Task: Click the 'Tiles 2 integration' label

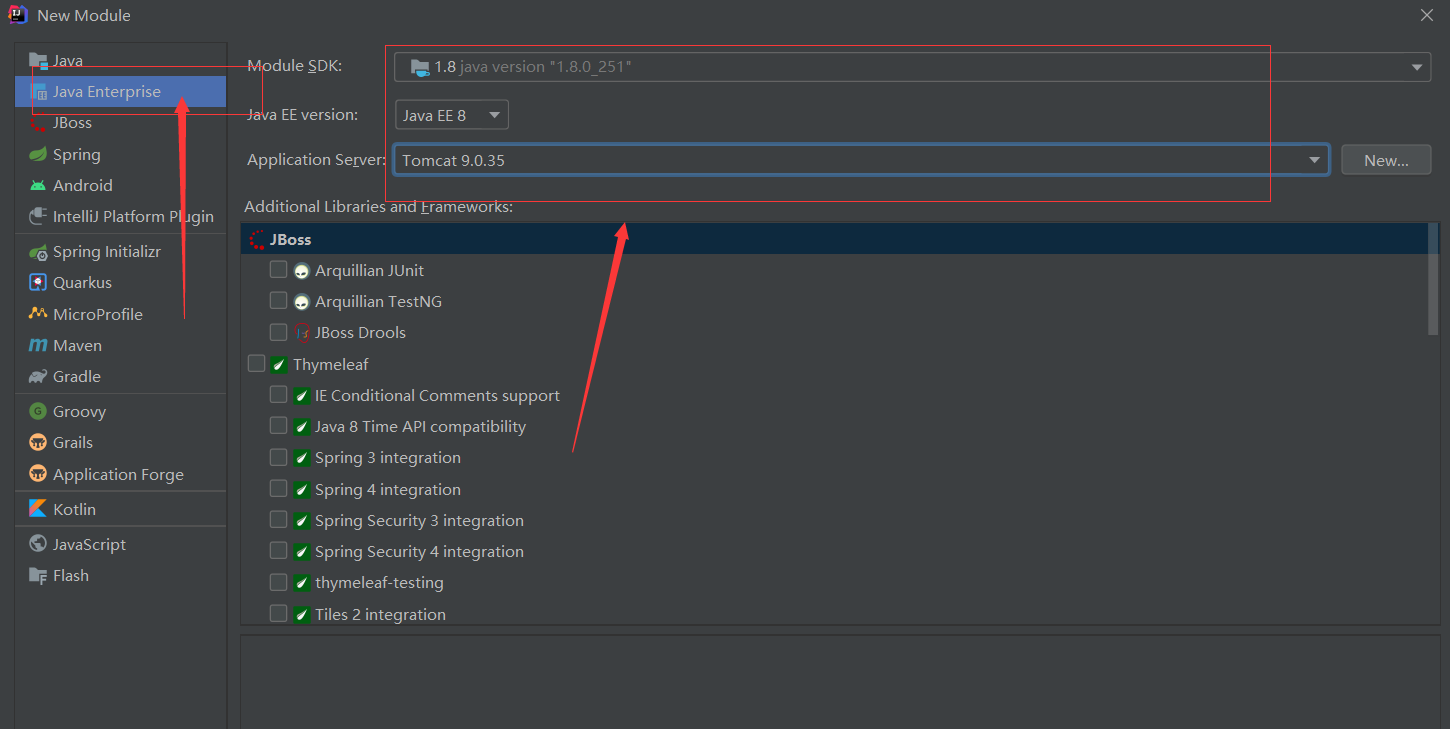Action: (x=380, y=615)
